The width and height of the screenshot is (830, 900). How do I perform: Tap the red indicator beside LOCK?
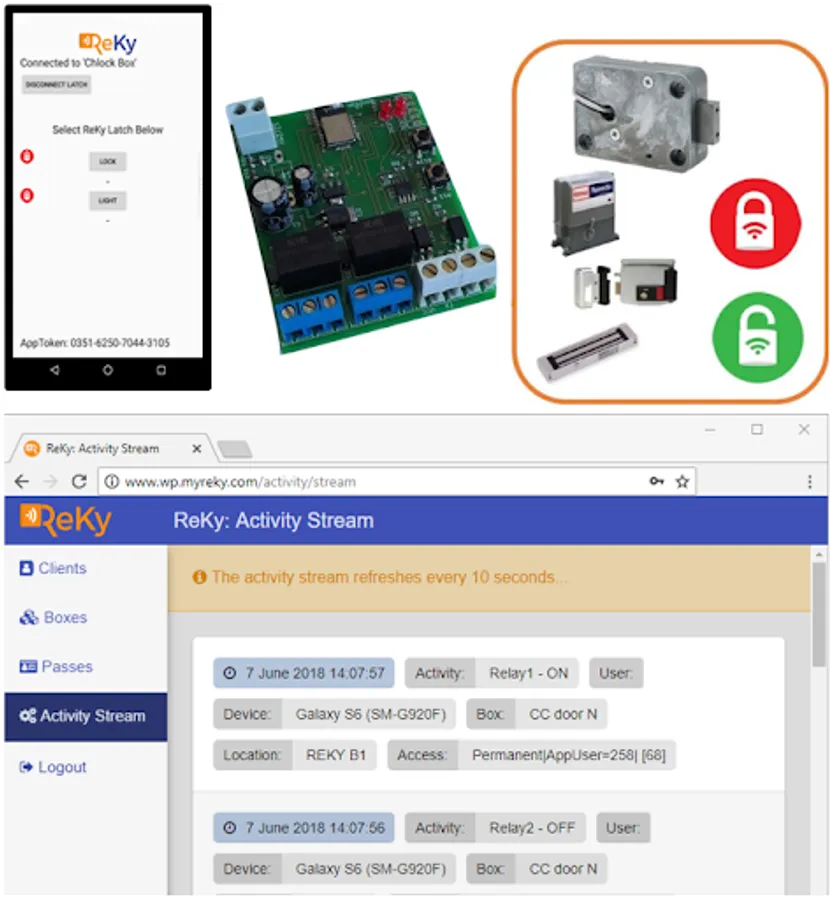tap(27, 156)
